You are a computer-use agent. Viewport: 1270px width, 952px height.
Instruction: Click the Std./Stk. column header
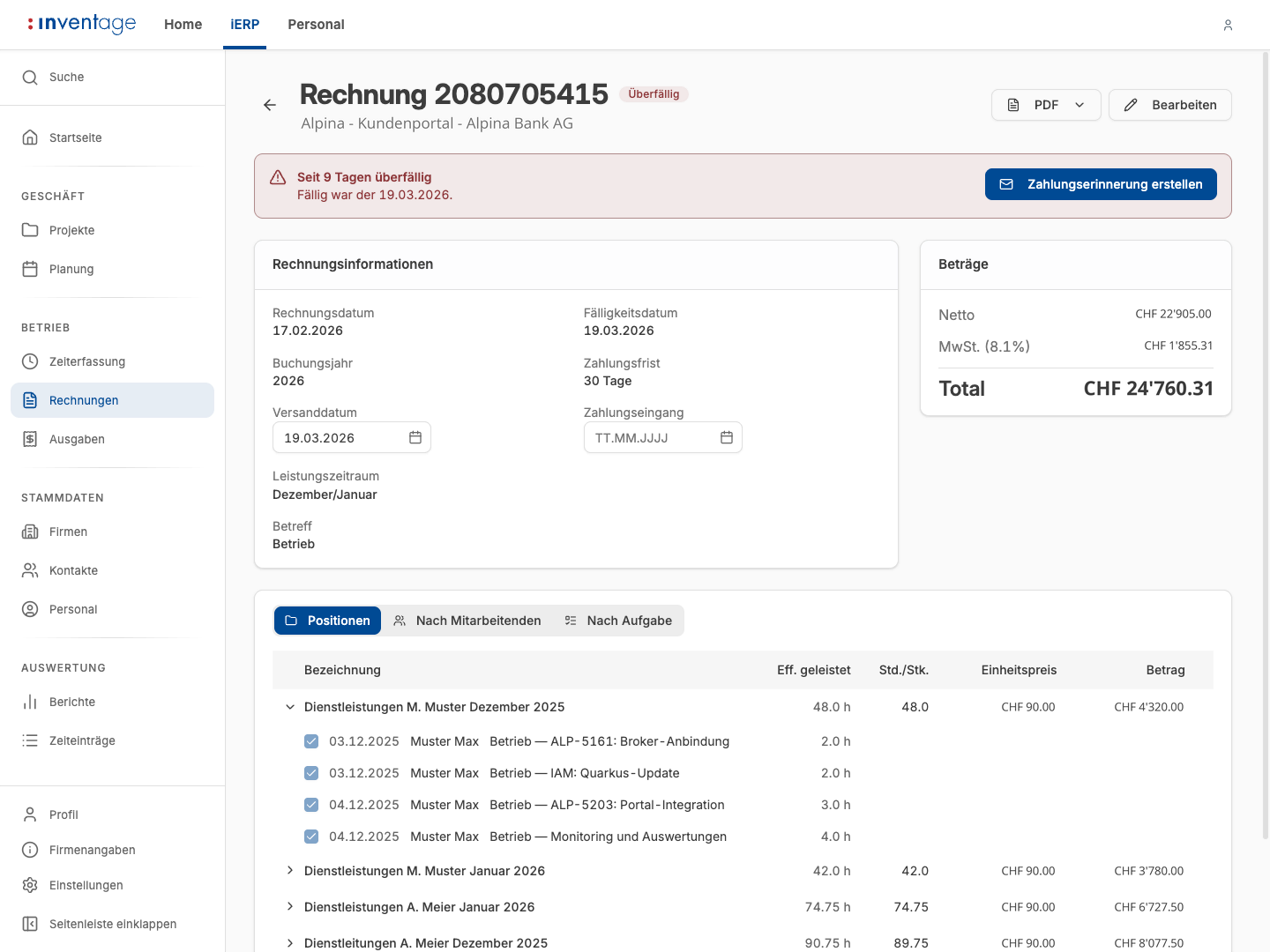904,670
